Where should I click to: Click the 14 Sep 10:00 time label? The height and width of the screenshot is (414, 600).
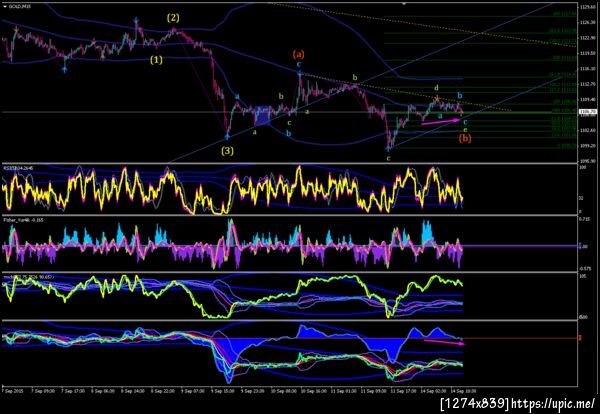(x=462, y=391)
